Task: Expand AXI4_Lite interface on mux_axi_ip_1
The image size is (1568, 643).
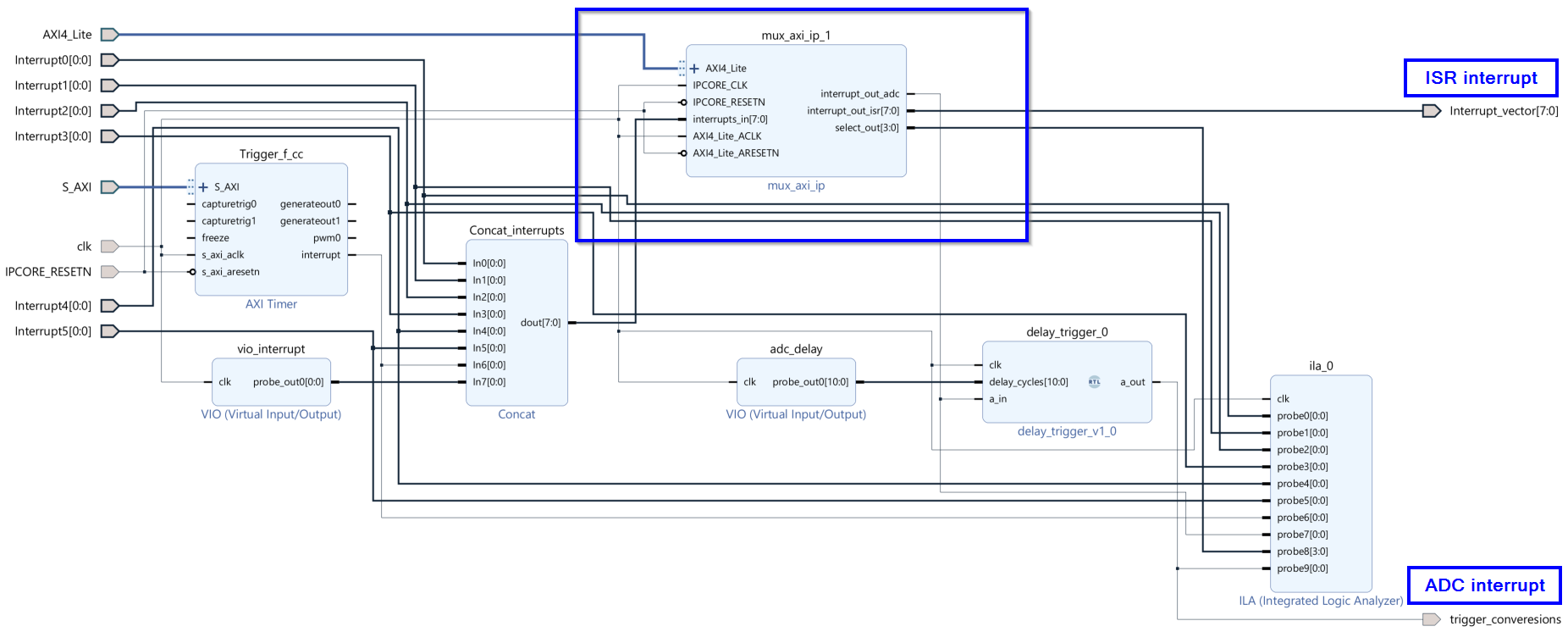Action: click(694, 69)
